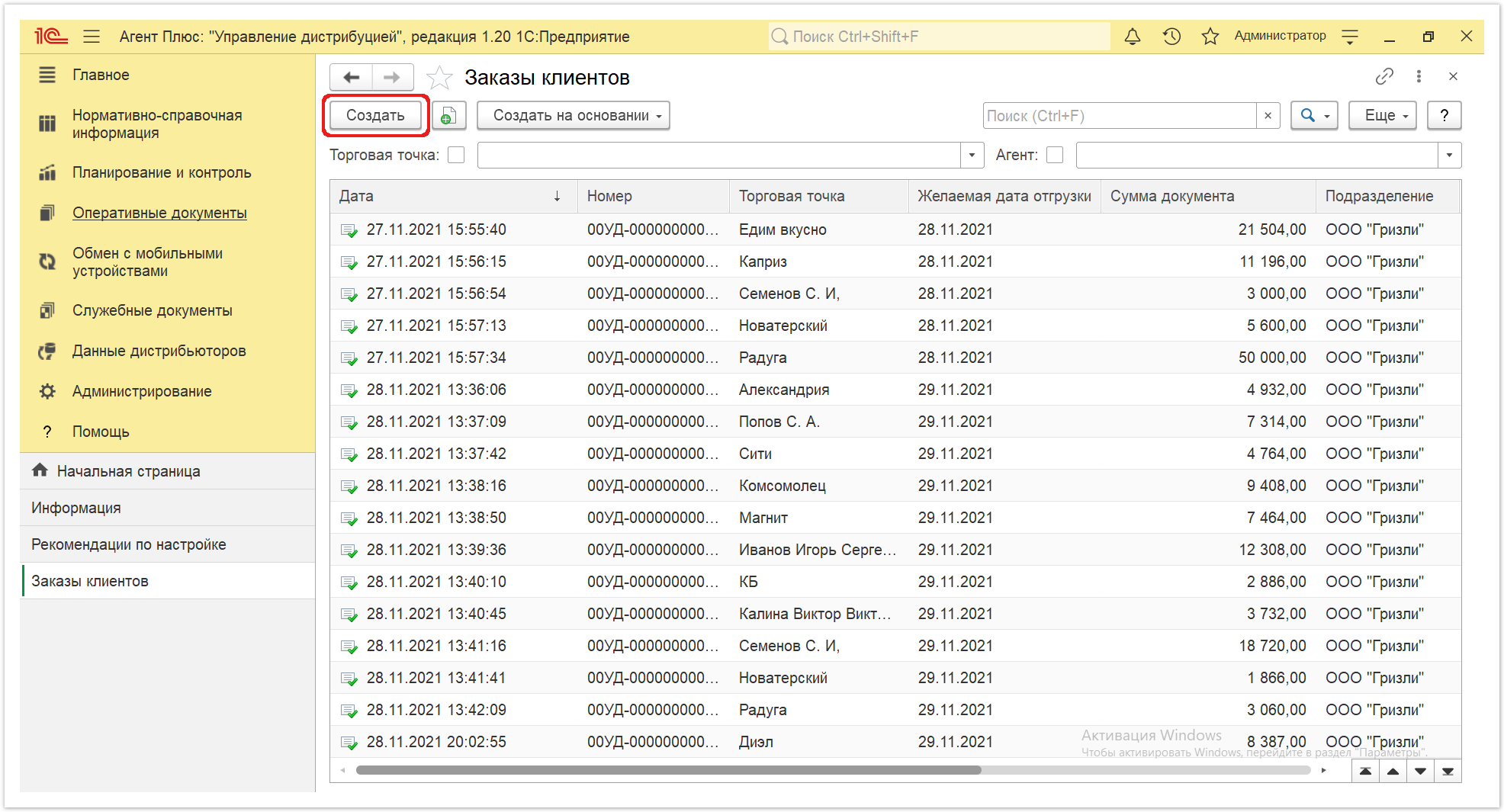The height and width of the screenshot is (812, 1504).
Task: Add Заказы клиентов to favorites star
Action: point(439,78)
